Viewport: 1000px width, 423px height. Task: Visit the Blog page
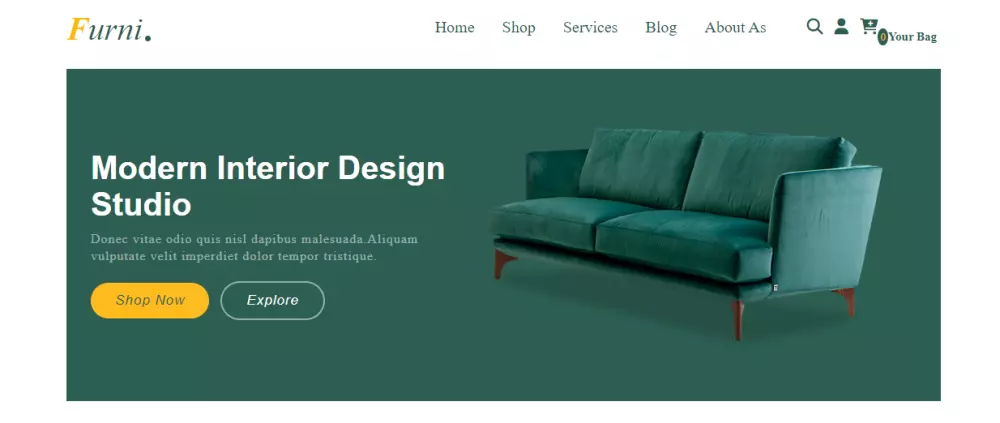tap(661, 27)
